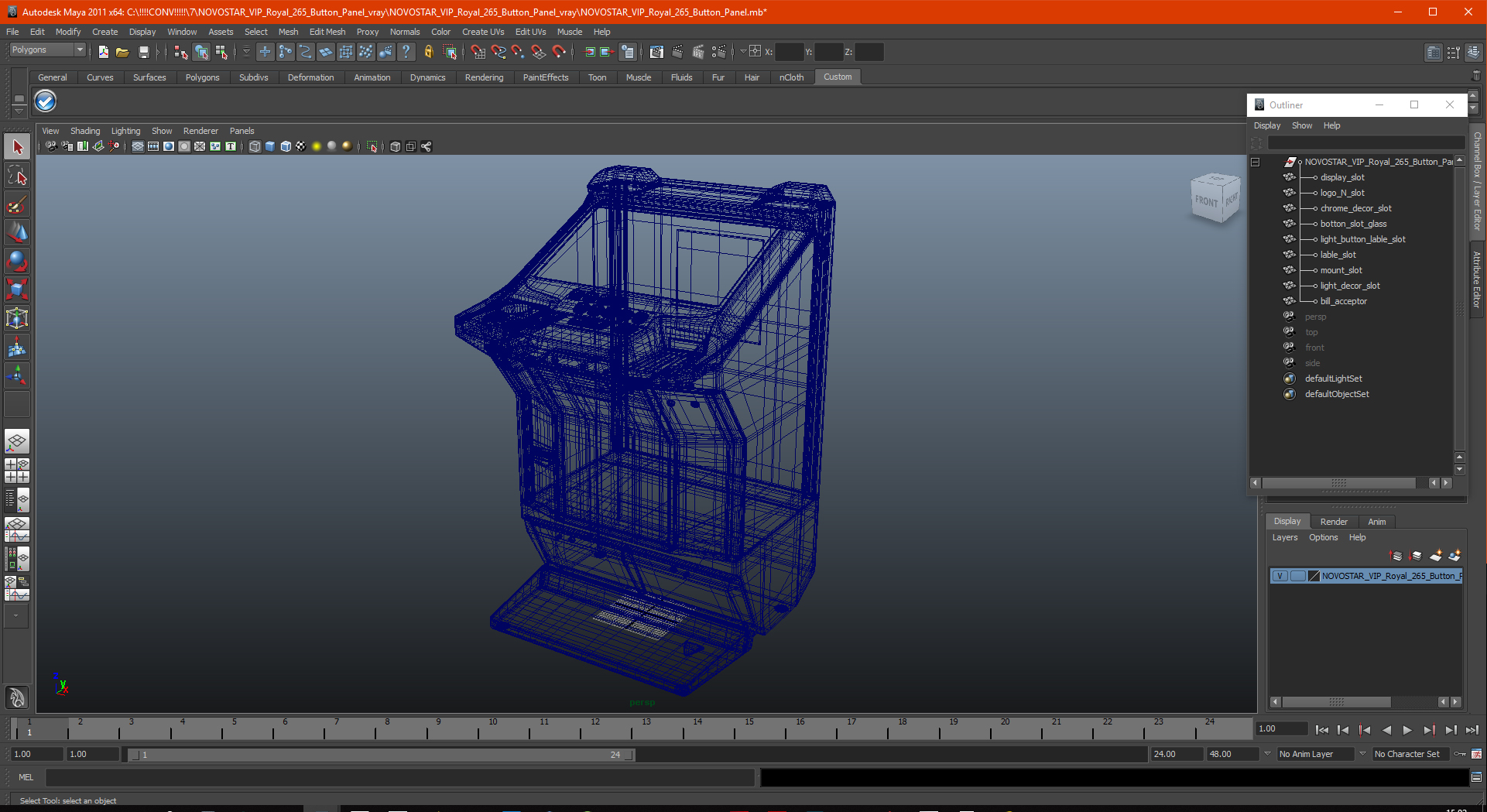This screenshot has height=812, width=1487.
Task: Toggle textured display checker icon
Action: click(300, 146)
